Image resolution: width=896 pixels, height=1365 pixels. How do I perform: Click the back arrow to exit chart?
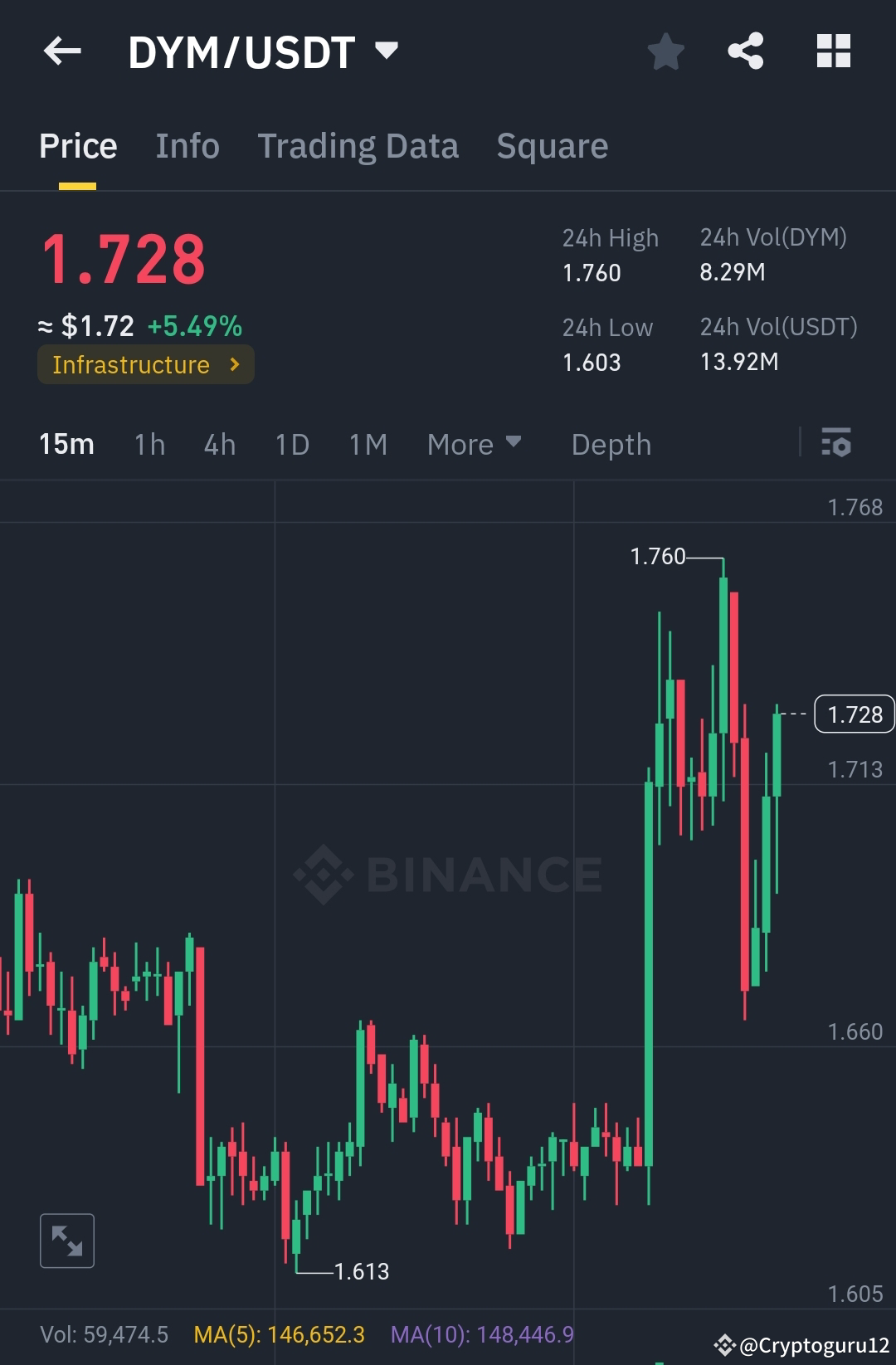tap(62, 51)
